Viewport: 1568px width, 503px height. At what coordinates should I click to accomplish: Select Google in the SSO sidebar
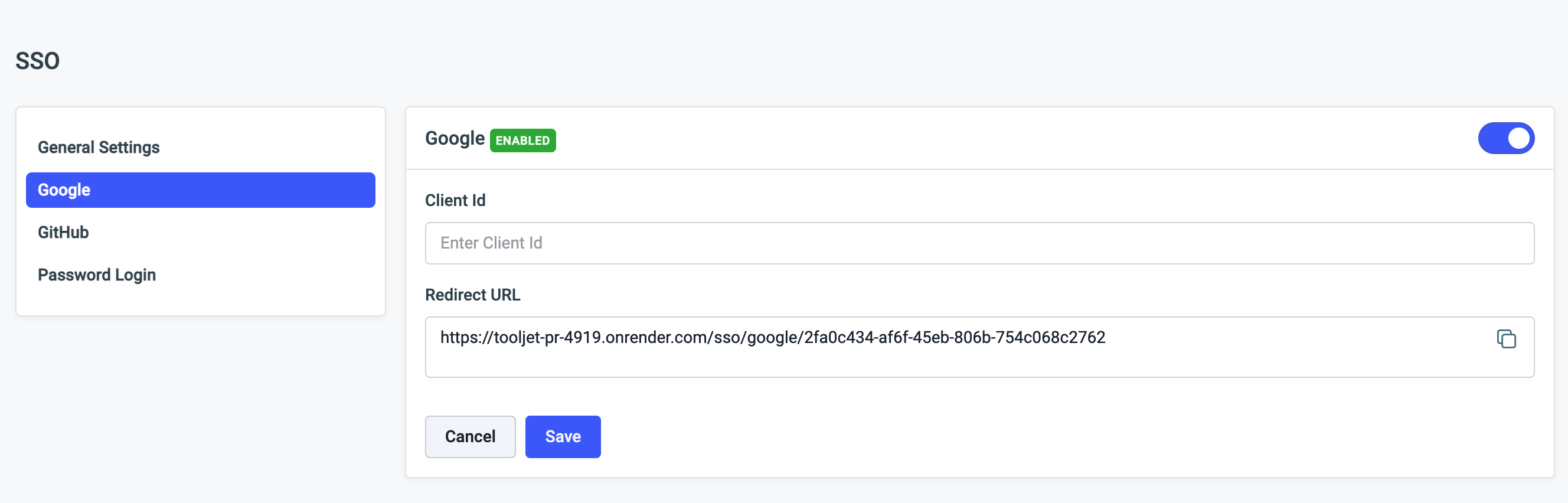(200, 190)
